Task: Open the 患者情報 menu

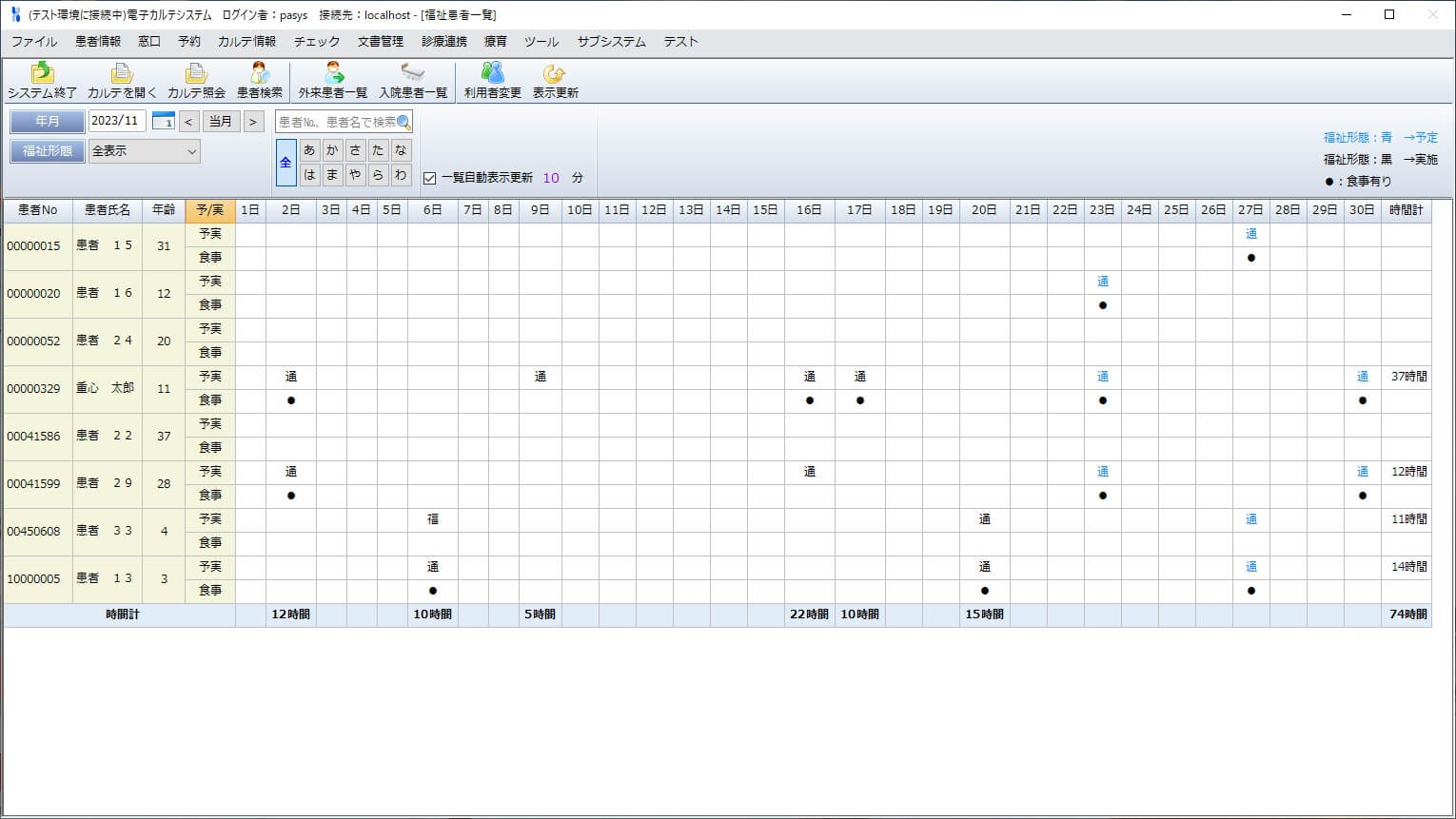Action: 98,42
